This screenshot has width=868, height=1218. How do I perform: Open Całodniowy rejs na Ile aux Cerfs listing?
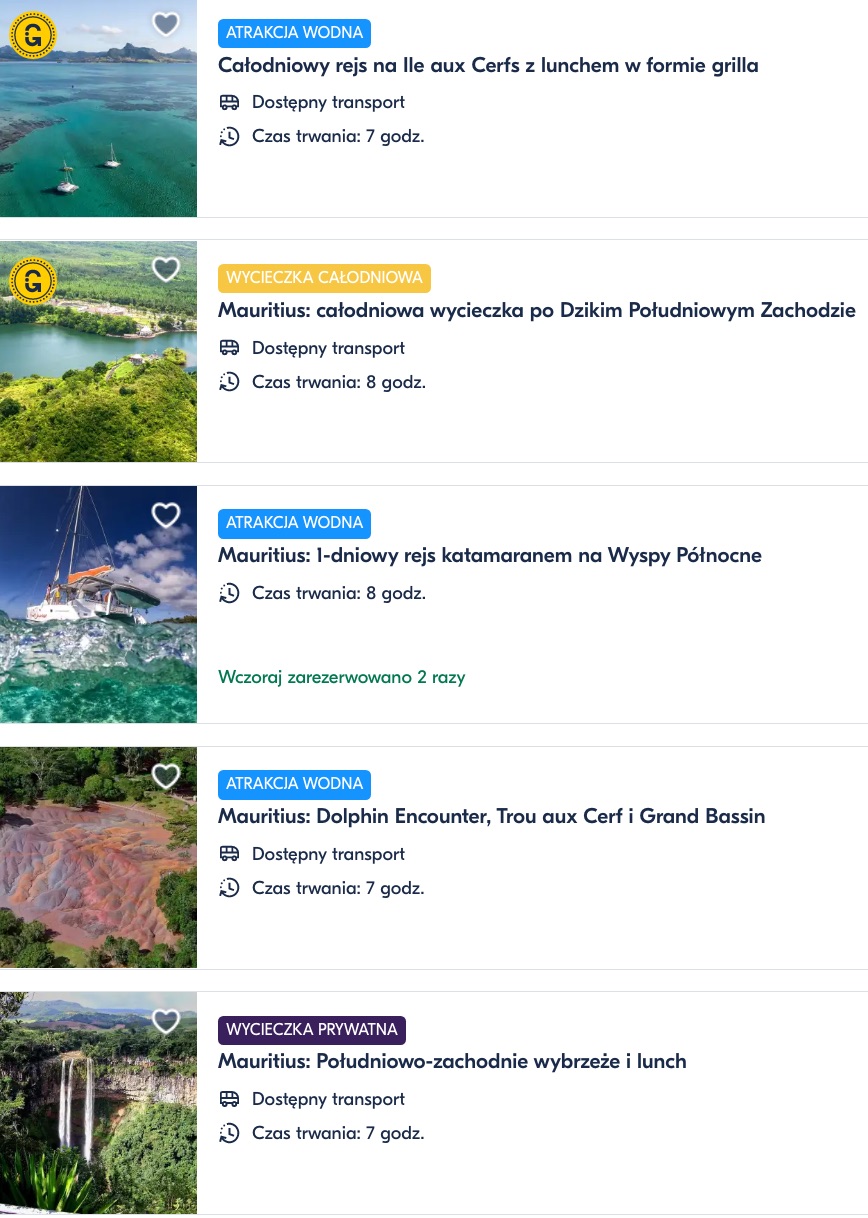coord(488,66)
